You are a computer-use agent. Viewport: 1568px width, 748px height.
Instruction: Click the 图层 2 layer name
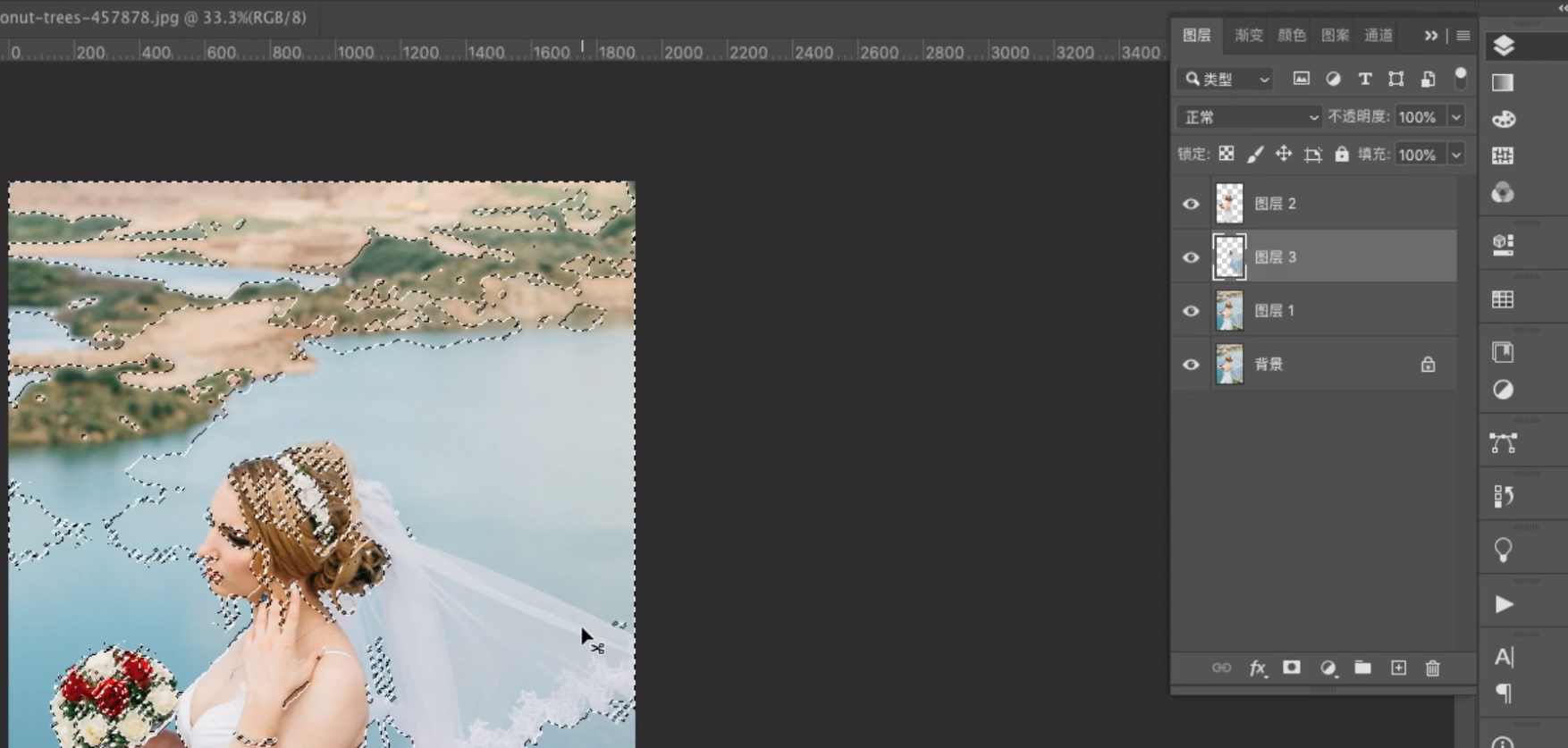[x=1275, y=204]
